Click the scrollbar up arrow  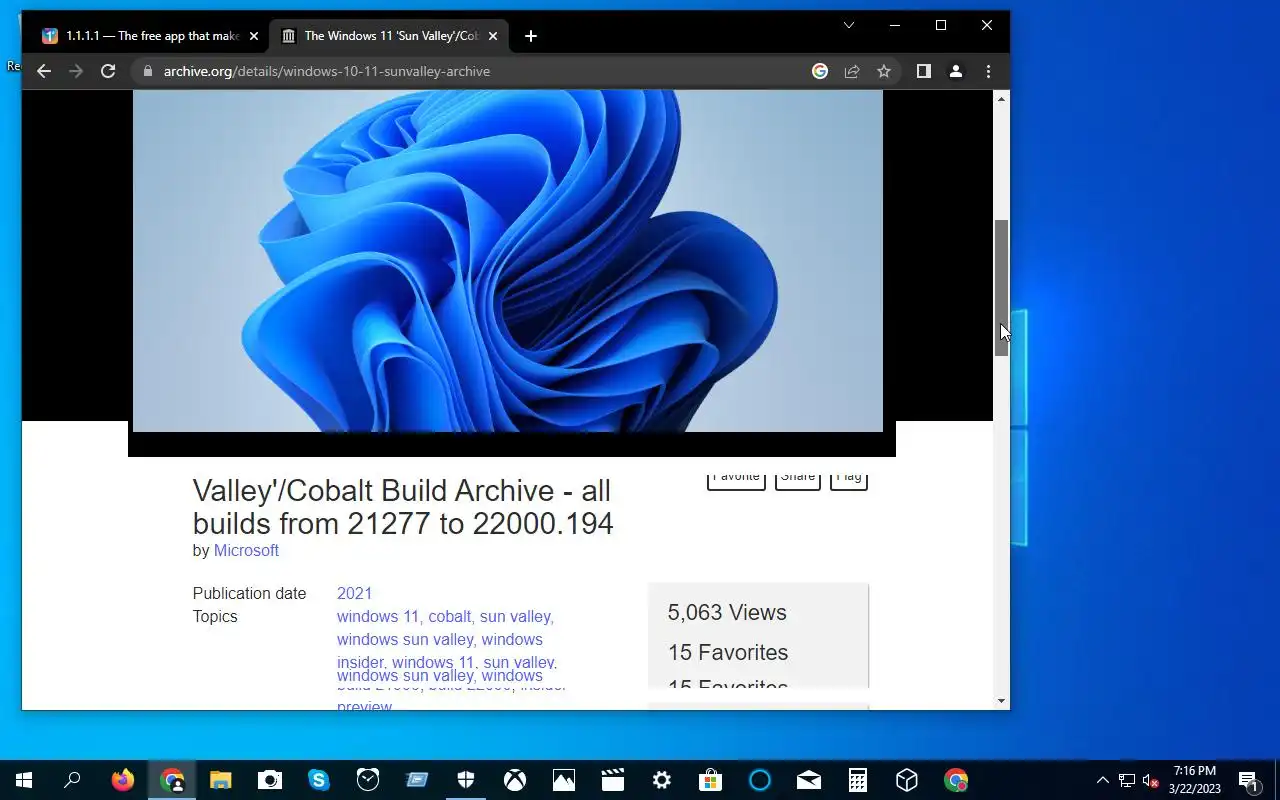coord(1002,98)
